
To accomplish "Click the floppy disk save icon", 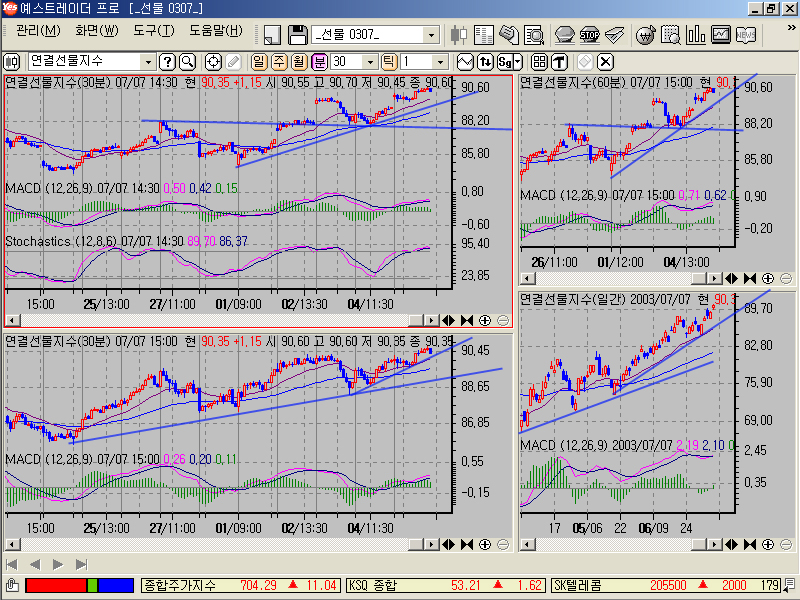I will pyautogui.click(x=297, y=35).
